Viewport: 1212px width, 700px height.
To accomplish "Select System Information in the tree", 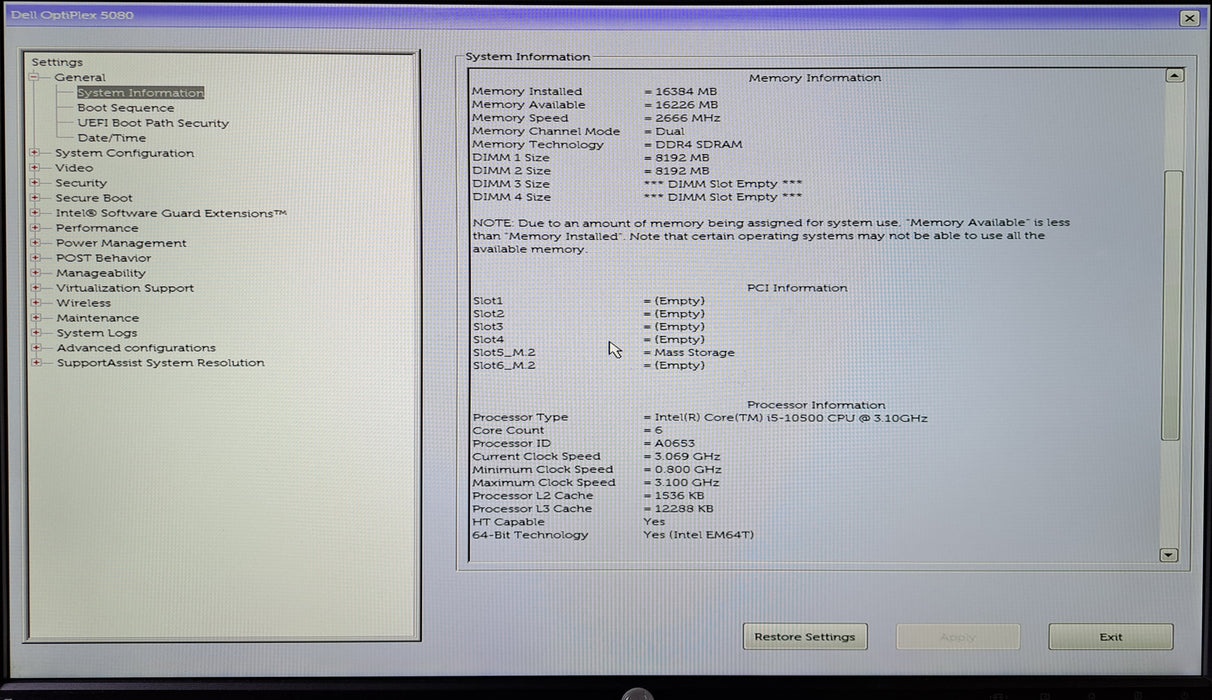I will (x=140, y=93).
